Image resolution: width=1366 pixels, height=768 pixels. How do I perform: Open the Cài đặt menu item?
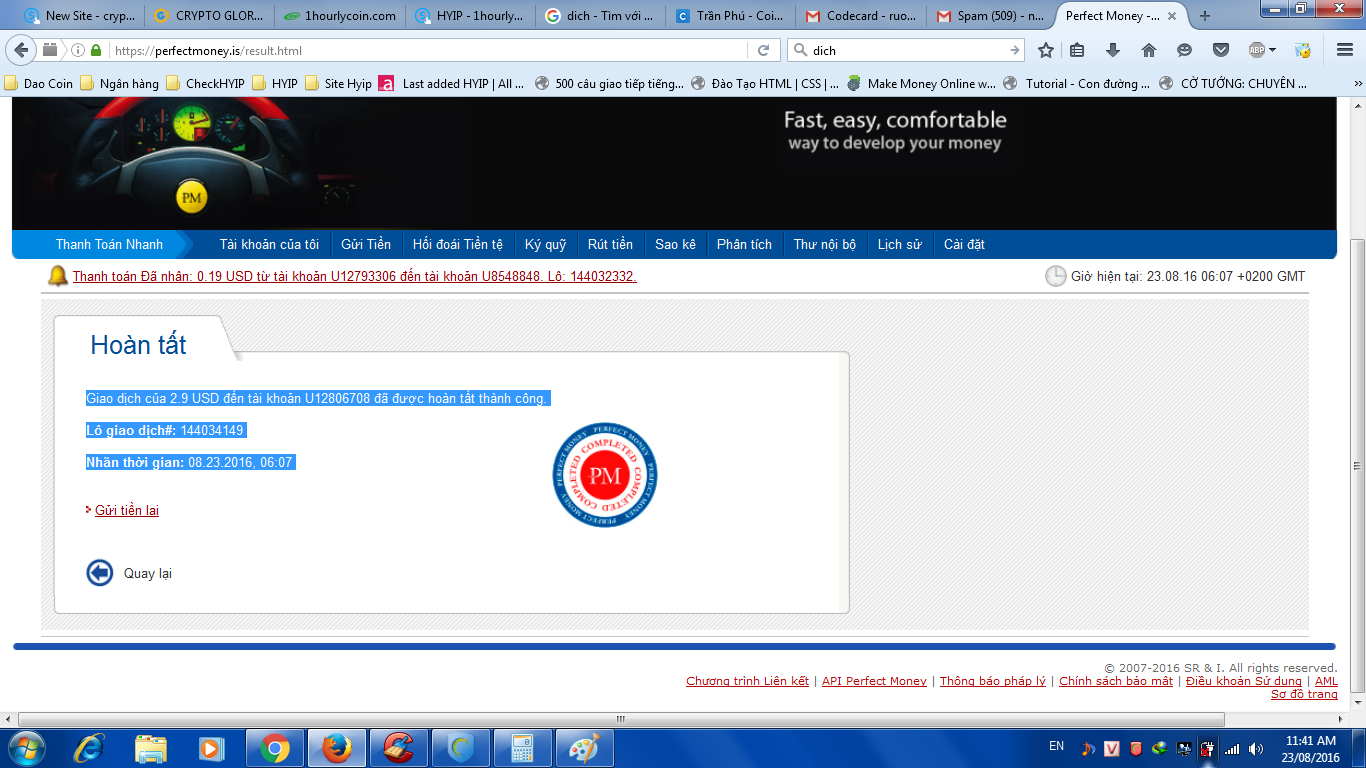pos(964,244)
